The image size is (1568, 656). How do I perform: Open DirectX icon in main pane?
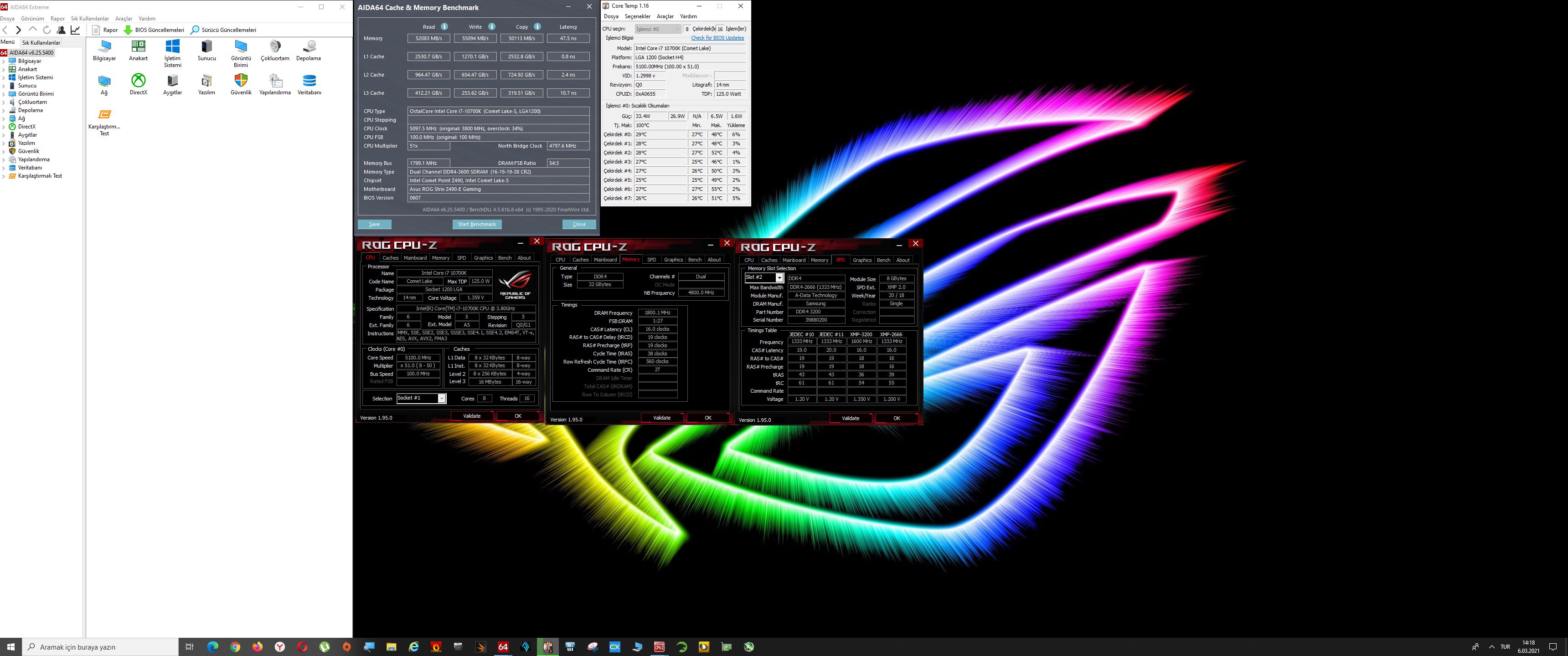138,85
